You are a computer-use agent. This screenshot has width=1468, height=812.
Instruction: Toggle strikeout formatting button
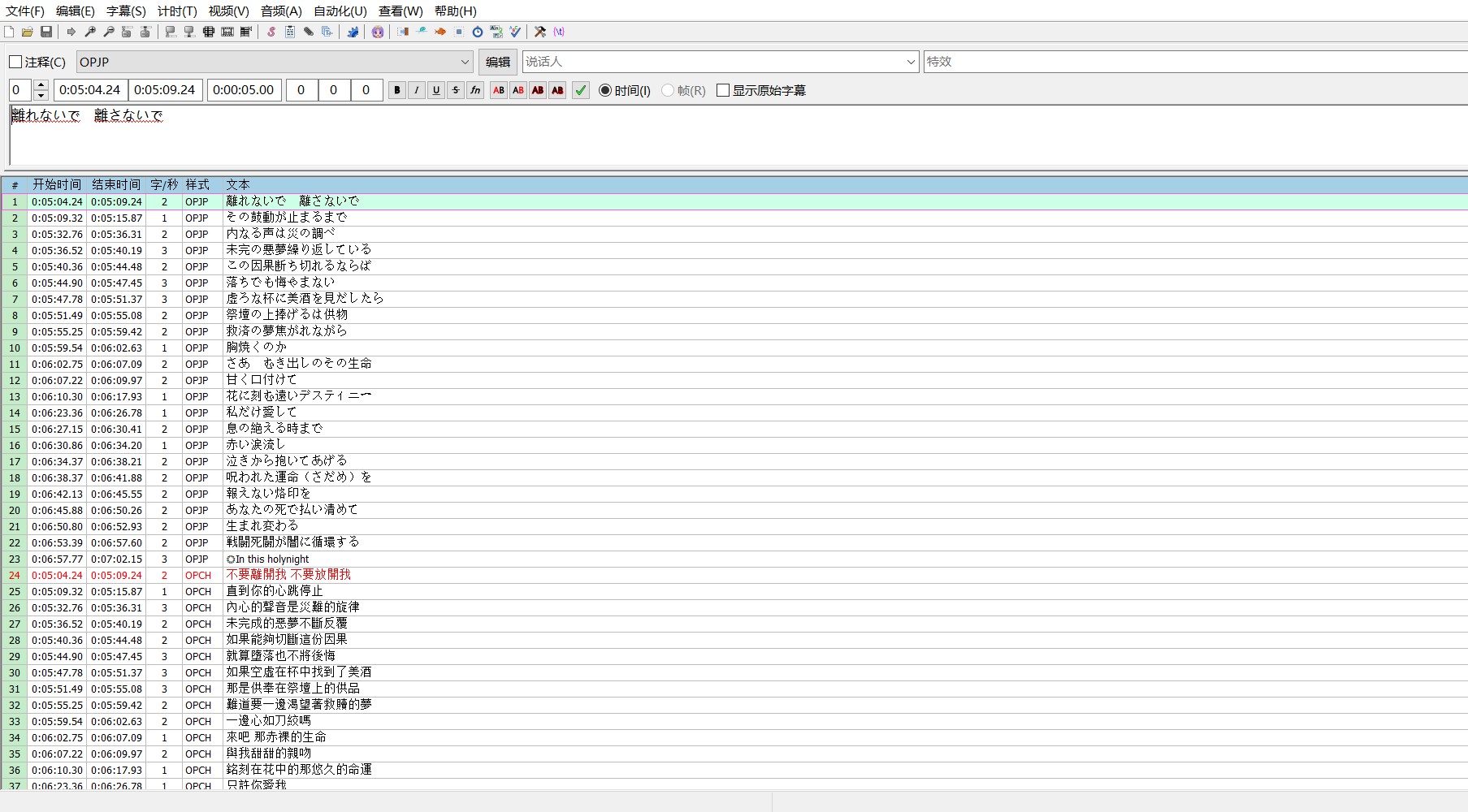click(x=456, y=90)
